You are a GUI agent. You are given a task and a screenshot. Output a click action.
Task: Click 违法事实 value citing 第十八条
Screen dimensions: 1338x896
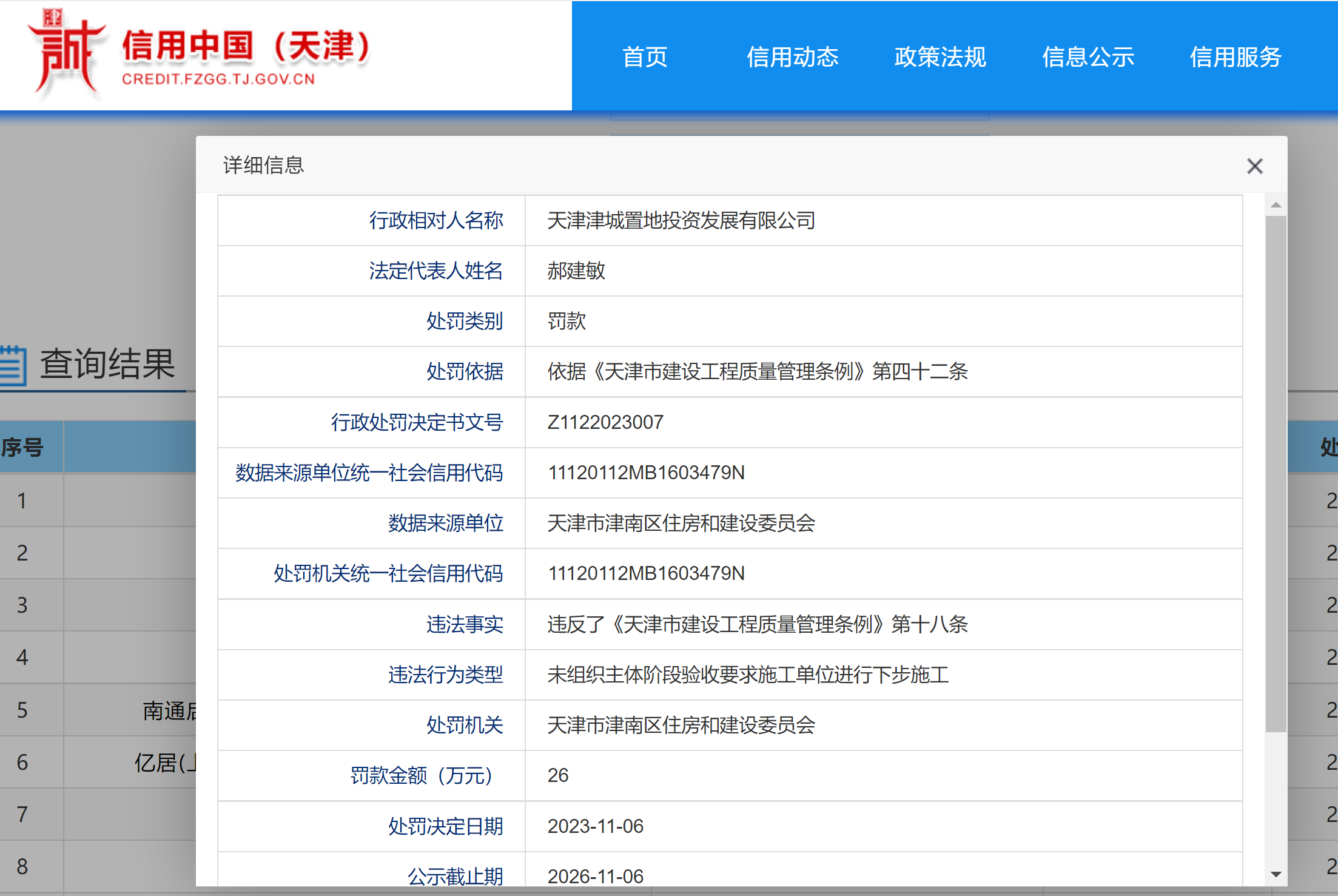click(758, 624)
